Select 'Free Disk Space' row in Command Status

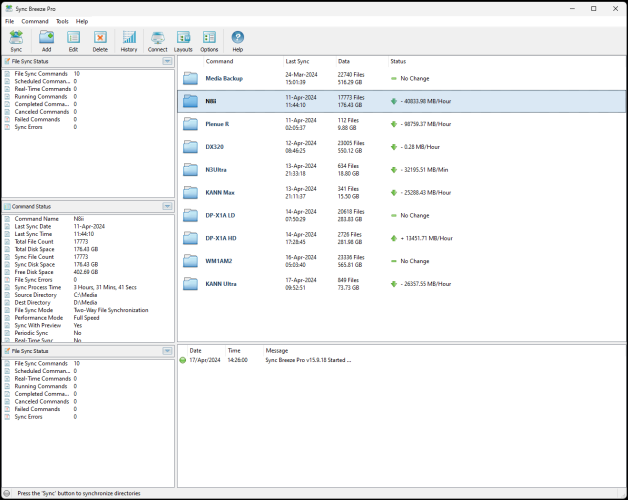pyautogui.click(x=34, y=272)
